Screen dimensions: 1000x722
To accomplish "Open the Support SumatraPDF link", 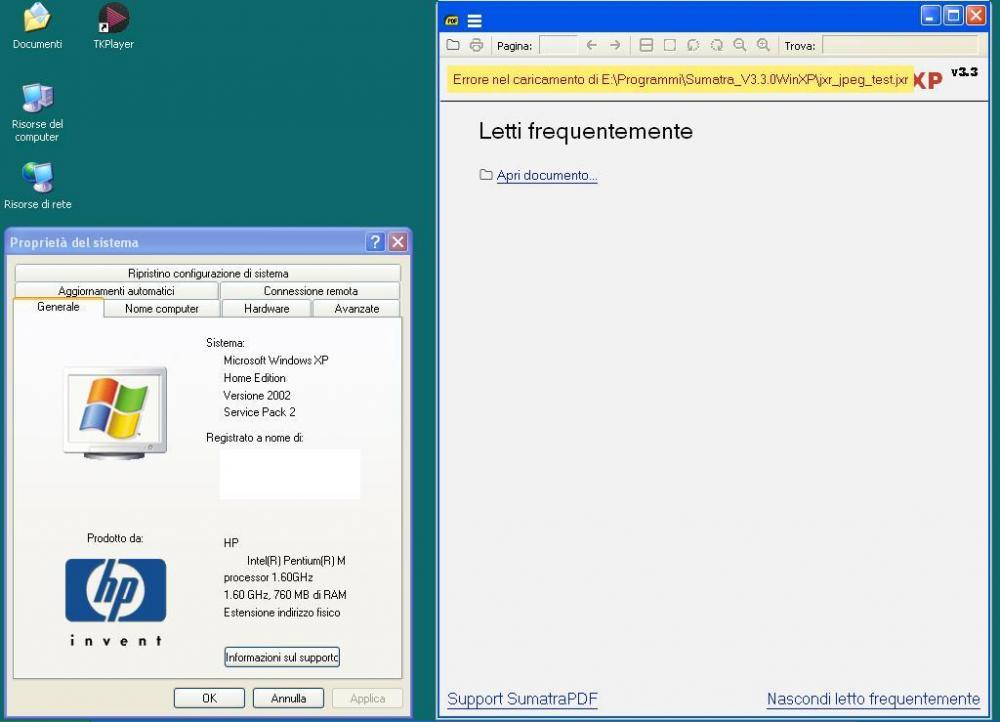I will click(x=522, y=699).
